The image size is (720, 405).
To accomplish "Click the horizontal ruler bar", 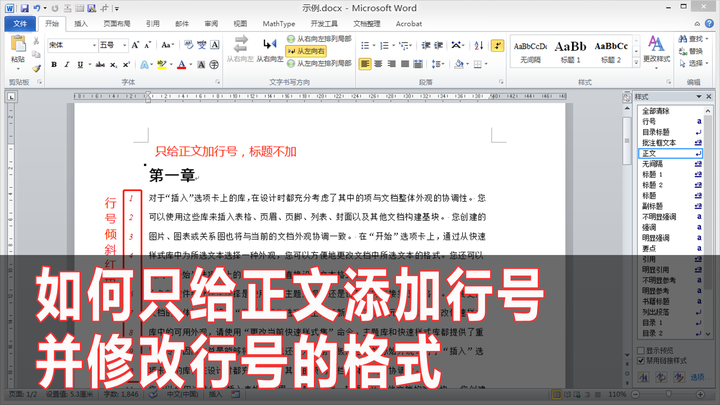I will tap(320, 96).
